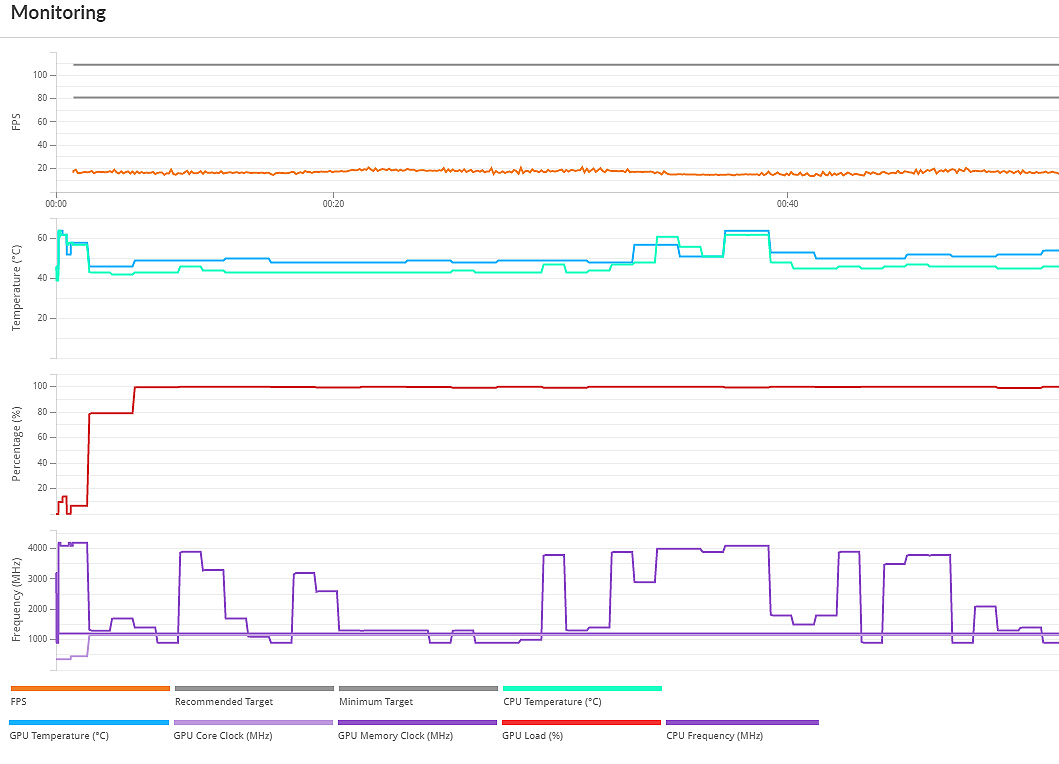Click the Frequency (MHz) axis title
This screenshot has height=764, width=1059.
16,602
